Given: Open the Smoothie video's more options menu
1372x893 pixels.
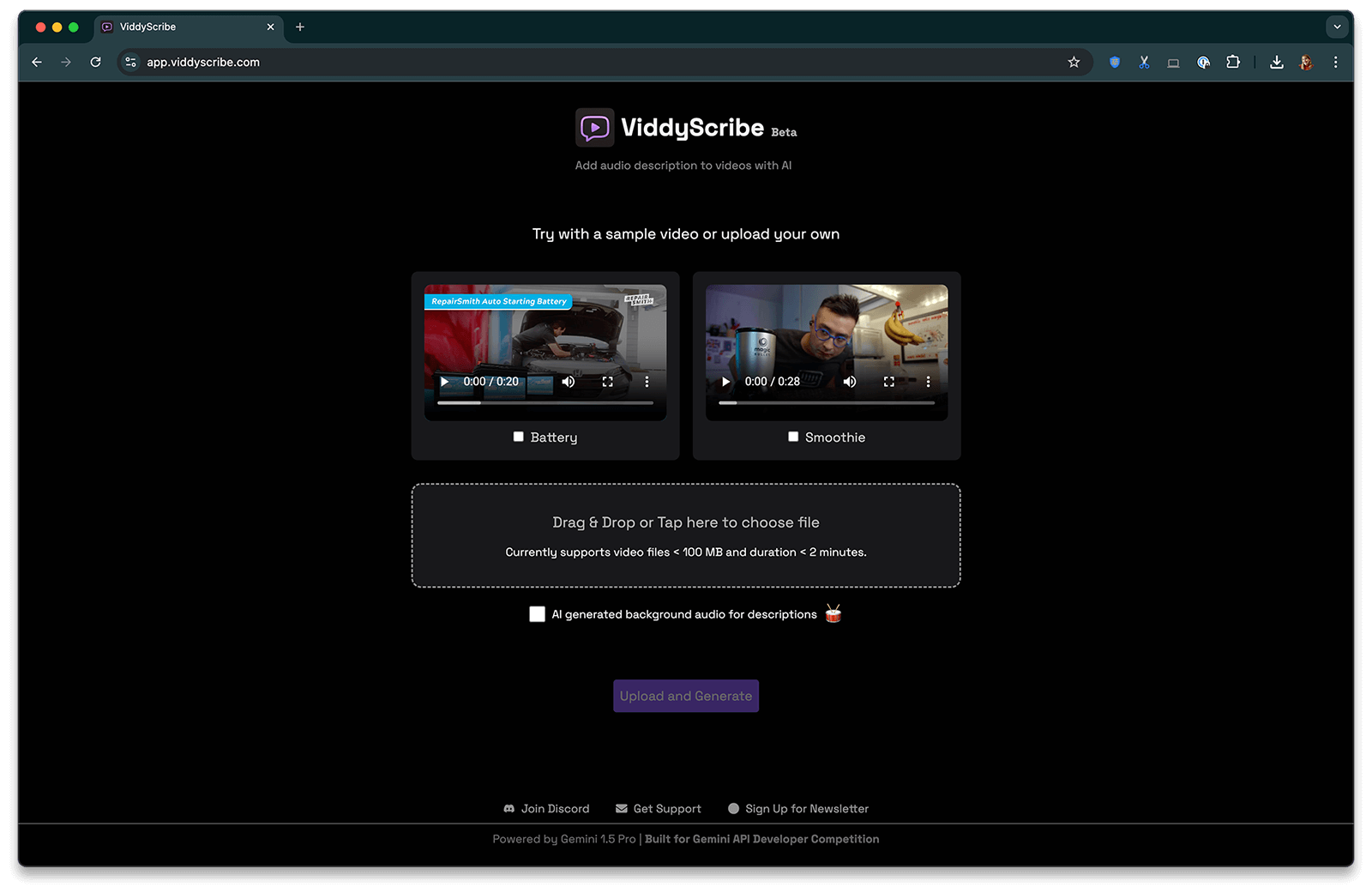Looking at the screenshot, I should (928, 381).
